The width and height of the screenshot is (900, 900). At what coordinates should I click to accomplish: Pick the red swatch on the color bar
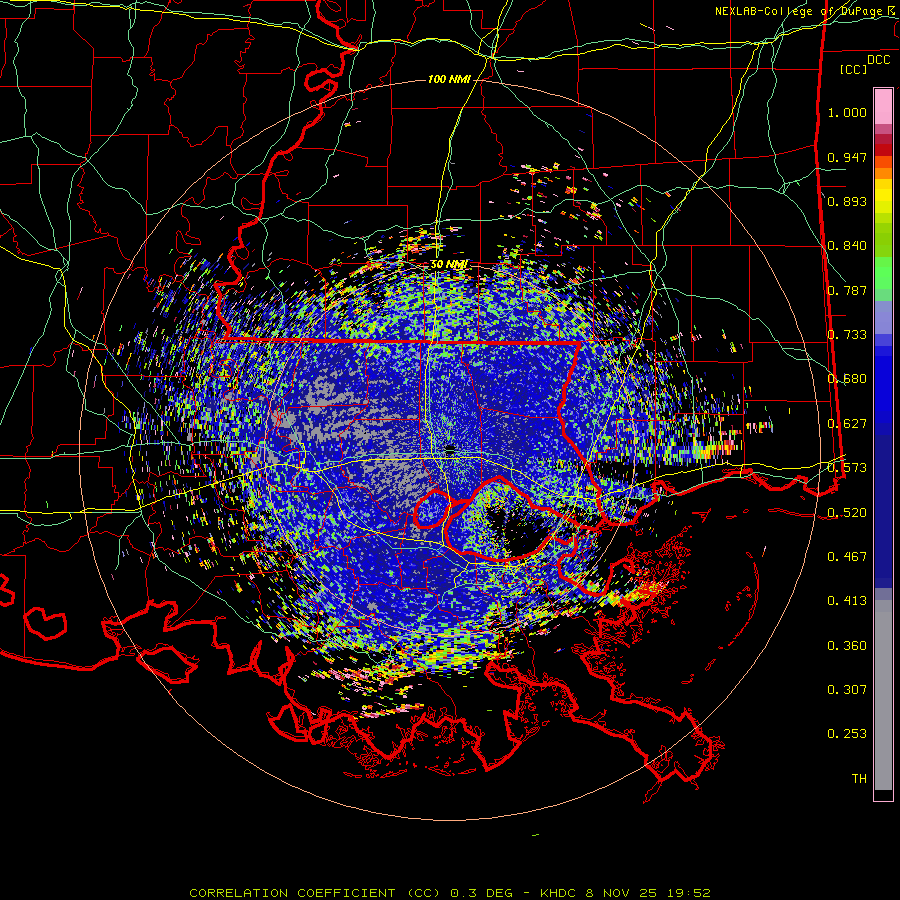click(x=883, y=150)
